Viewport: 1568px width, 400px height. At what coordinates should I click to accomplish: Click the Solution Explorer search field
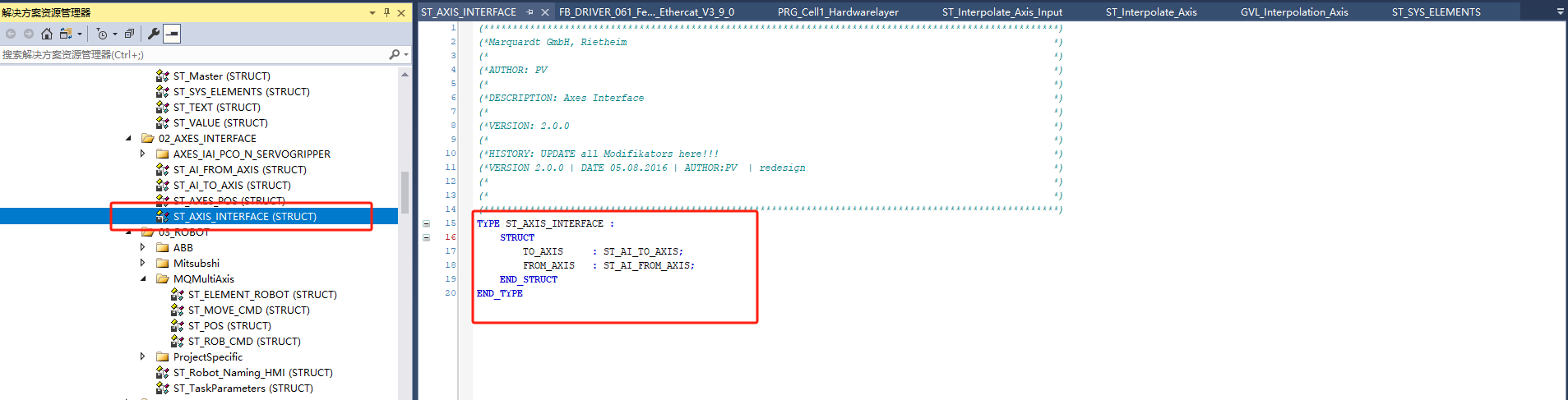click(x=193, y=54)
